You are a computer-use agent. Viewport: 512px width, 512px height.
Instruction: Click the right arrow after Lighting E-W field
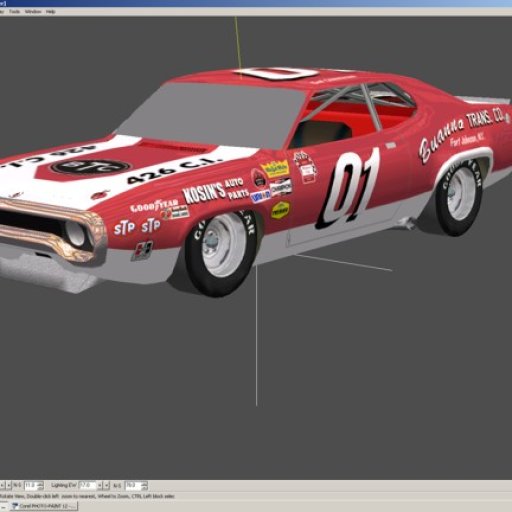(x=107, y=485)
